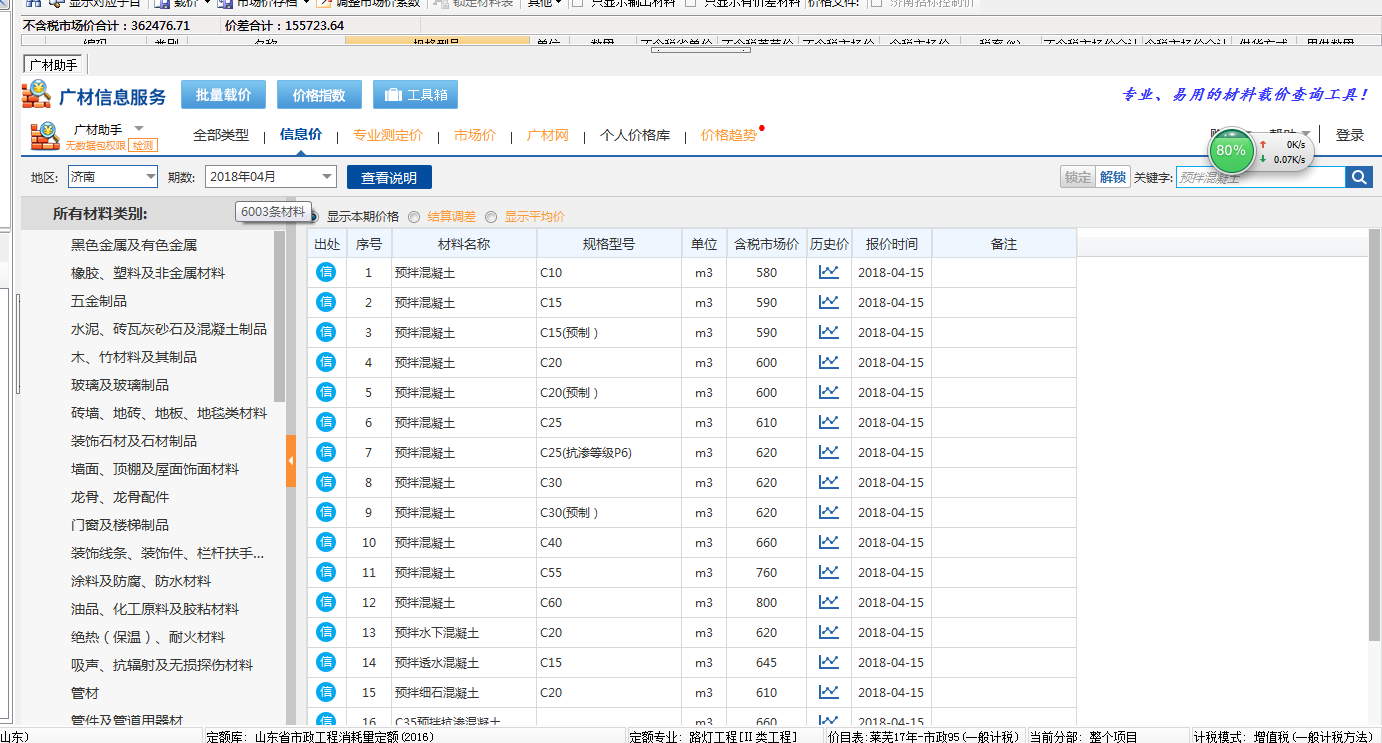The height and width of the screenshot is (743, 1382).
Task: Click the 信 source icon for row 6
Action: pyautogui.click(x=326, y=422)
